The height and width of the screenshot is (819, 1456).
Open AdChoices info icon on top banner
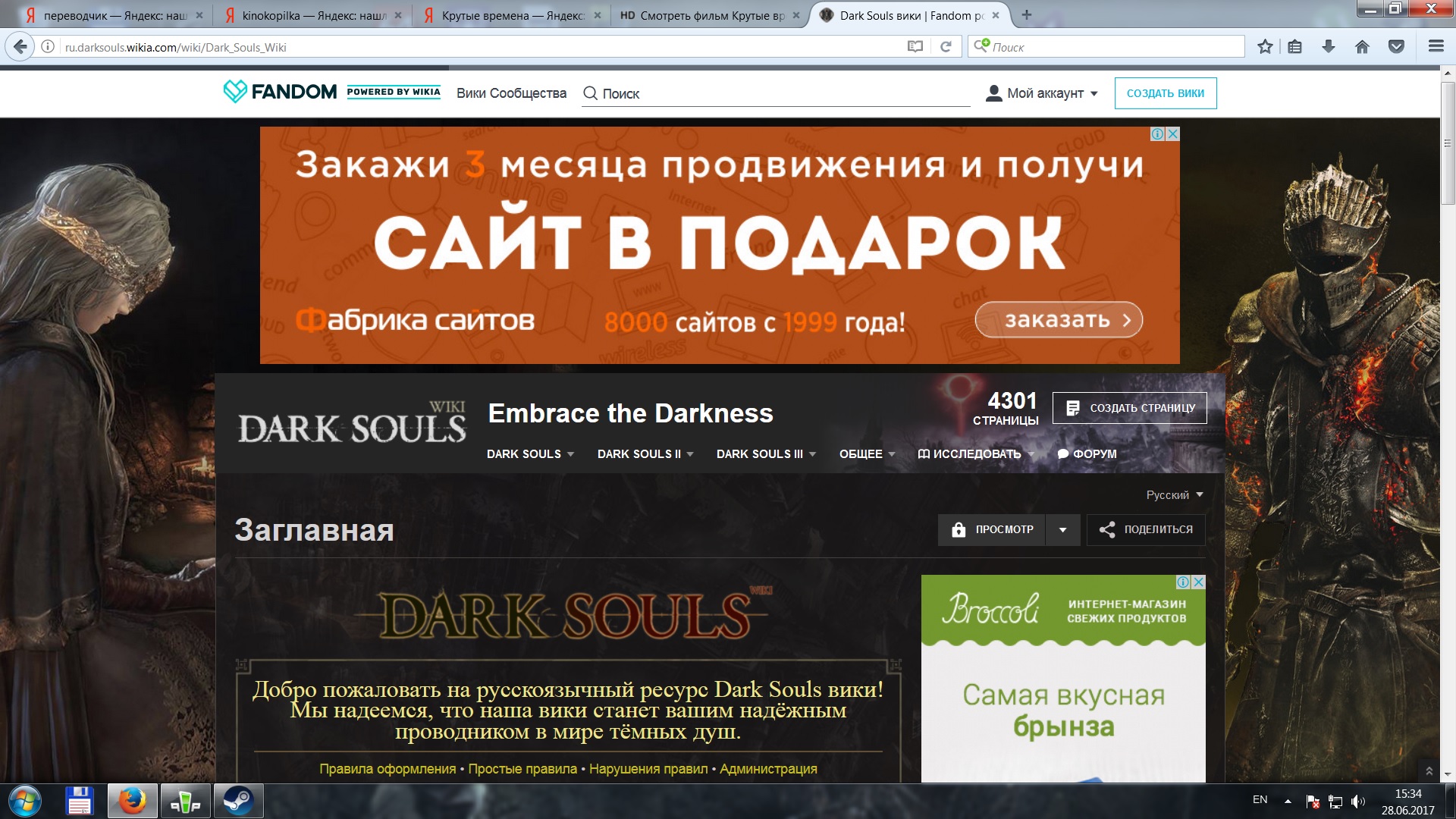(1158, 134)
